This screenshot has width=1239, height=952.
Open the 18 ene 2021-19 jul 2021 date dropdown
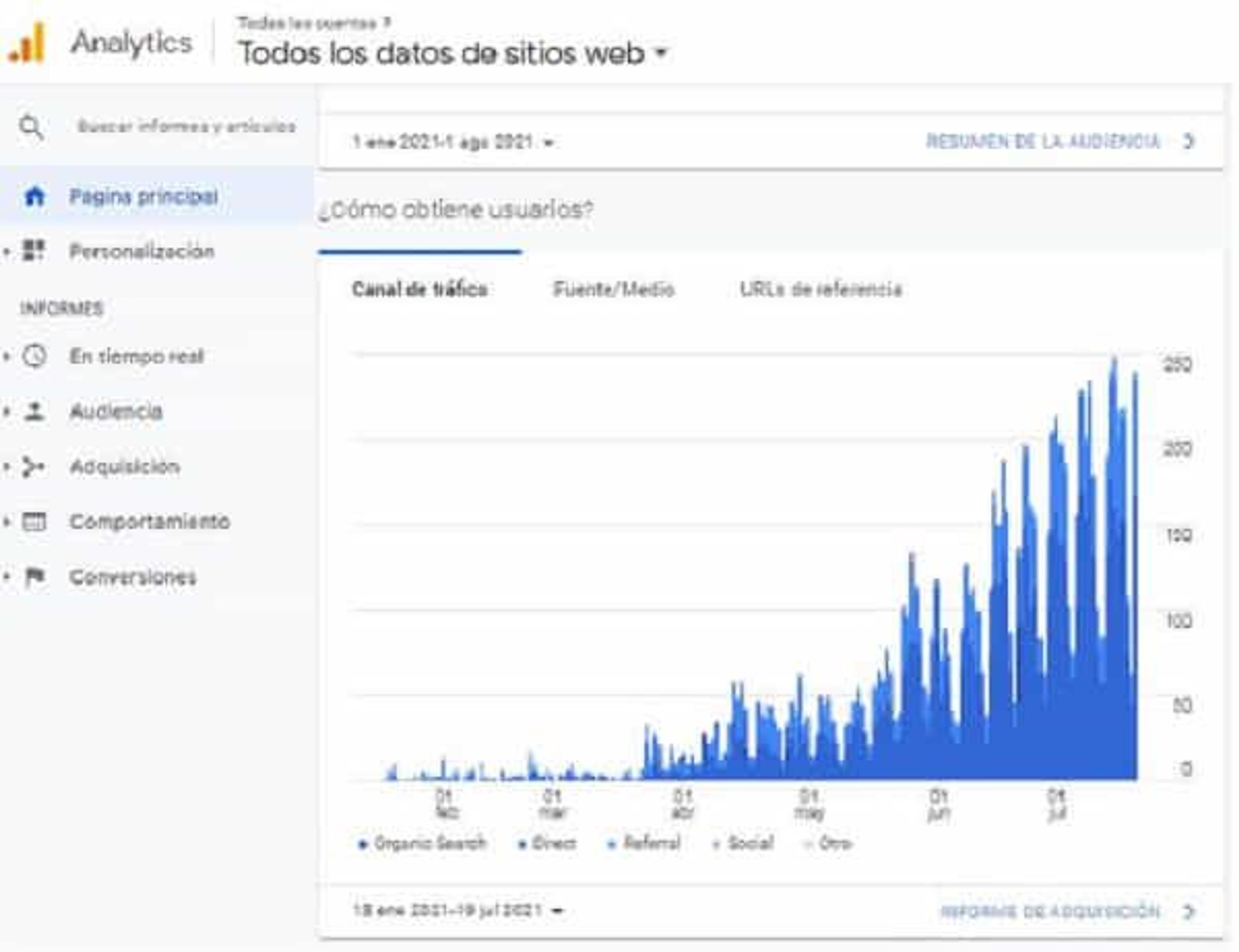coord(458,911)
